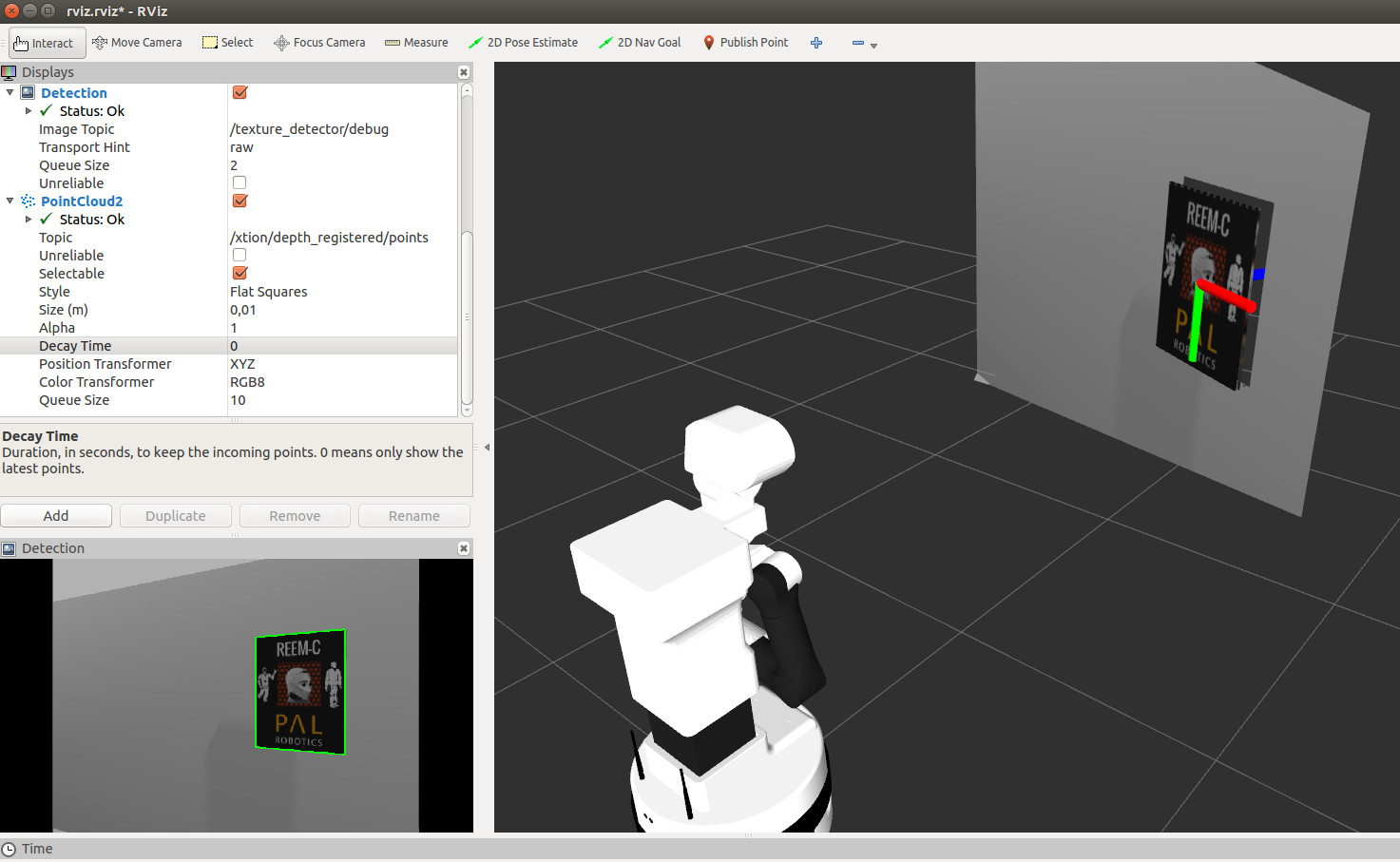
Task: Open the Time panel at bottom
Action: coord(37,849)
